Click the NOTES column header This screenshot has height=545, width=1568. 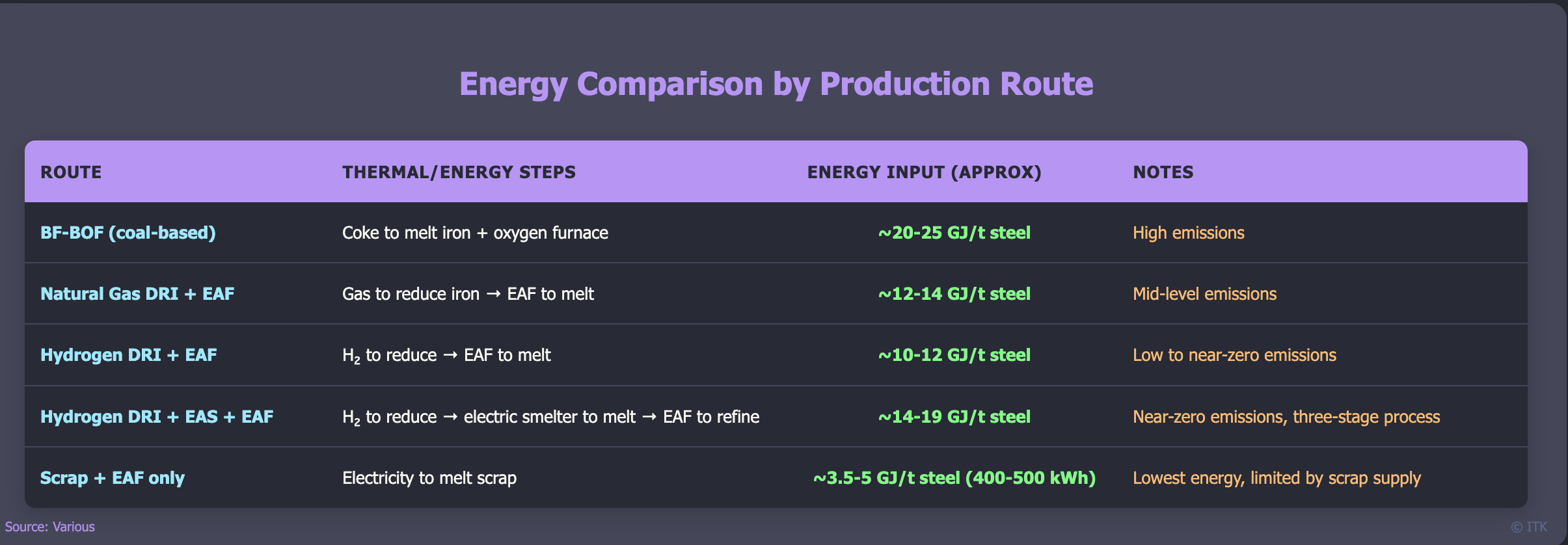(x=1163, y=172)
